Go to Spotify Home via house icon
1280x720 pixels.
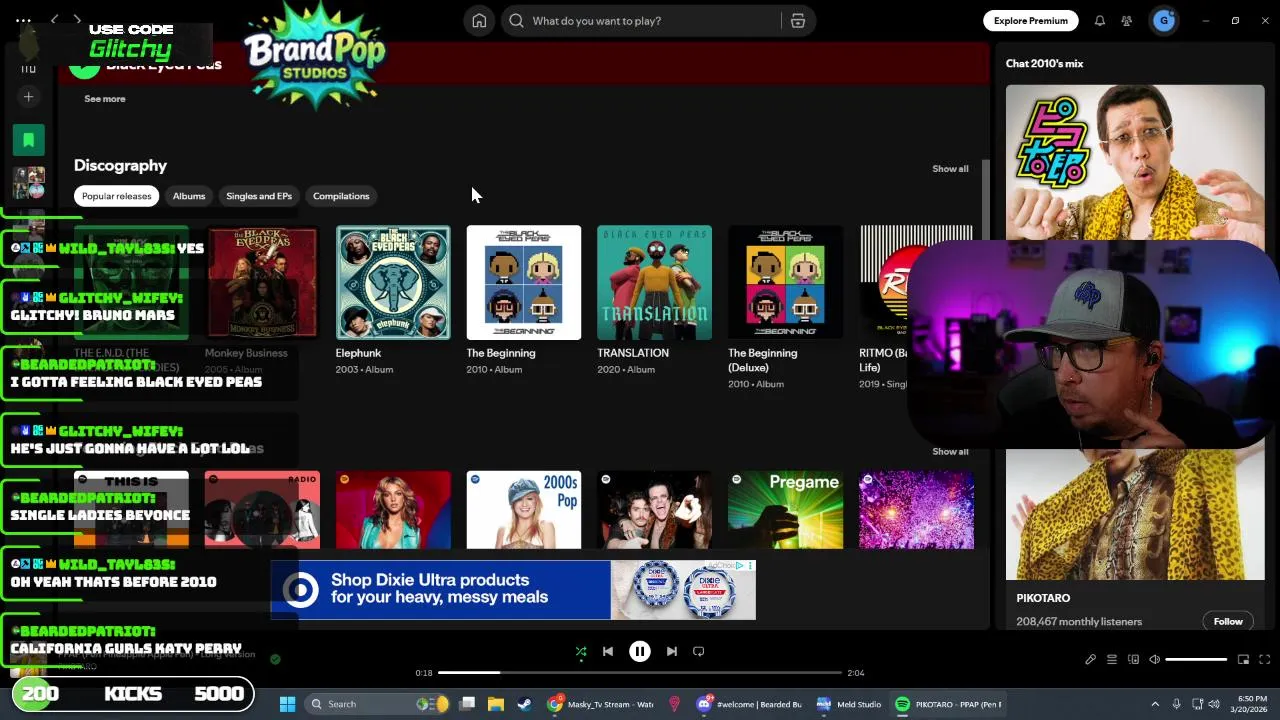(479, 21)
